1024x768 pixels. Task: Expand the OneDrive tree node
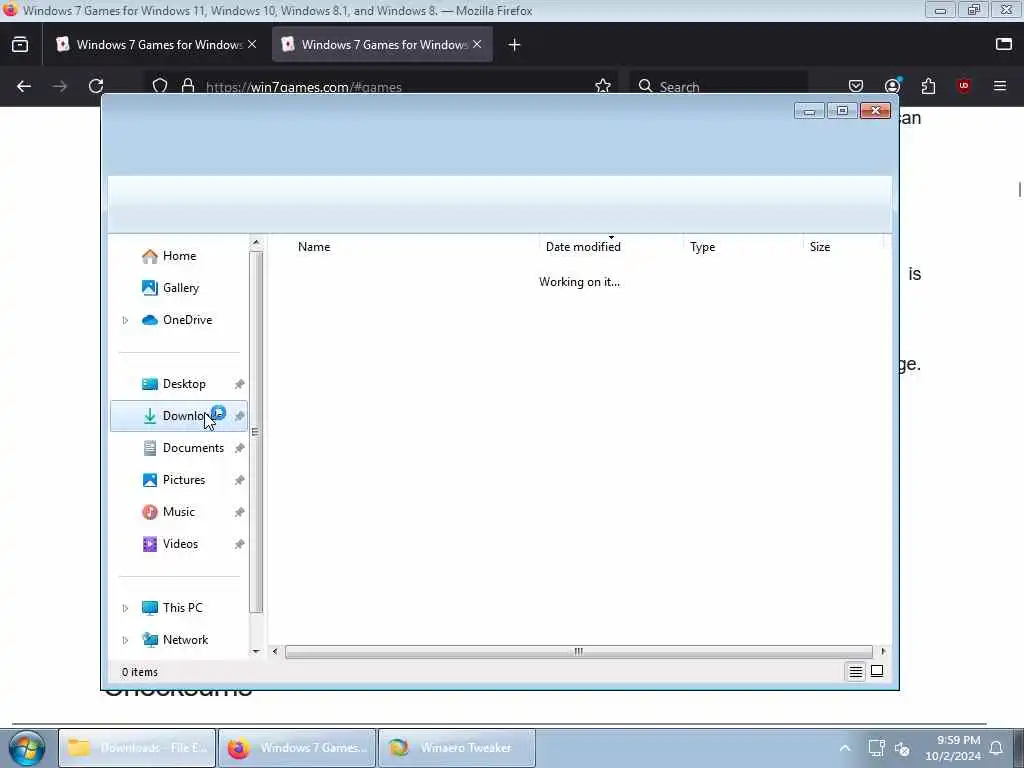pyautogui.click(x=125, y=320)
